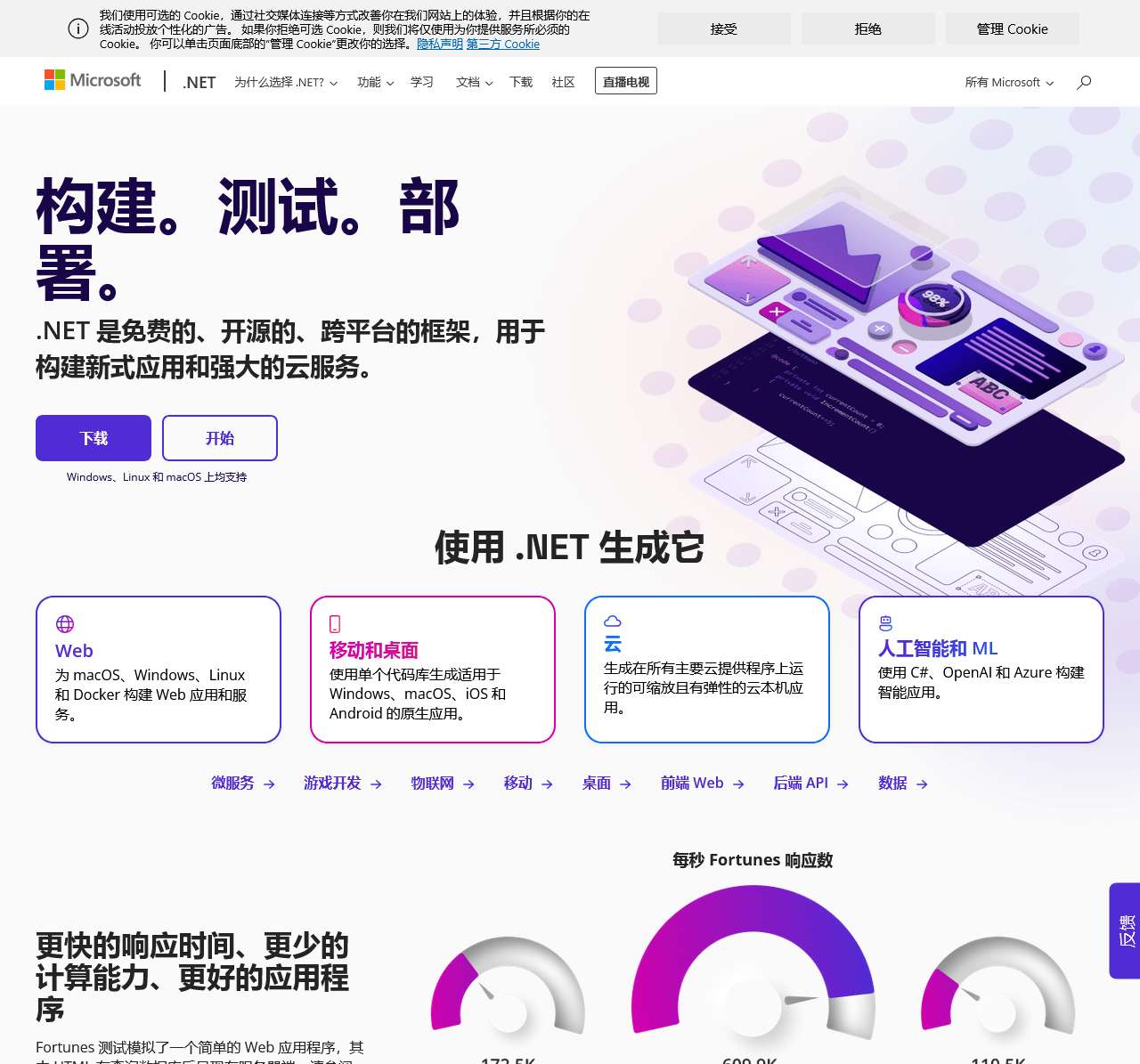The image size is (1140, 1064).
Task: Click the cloud icon on 云 card
Action: tap(613, 621)
